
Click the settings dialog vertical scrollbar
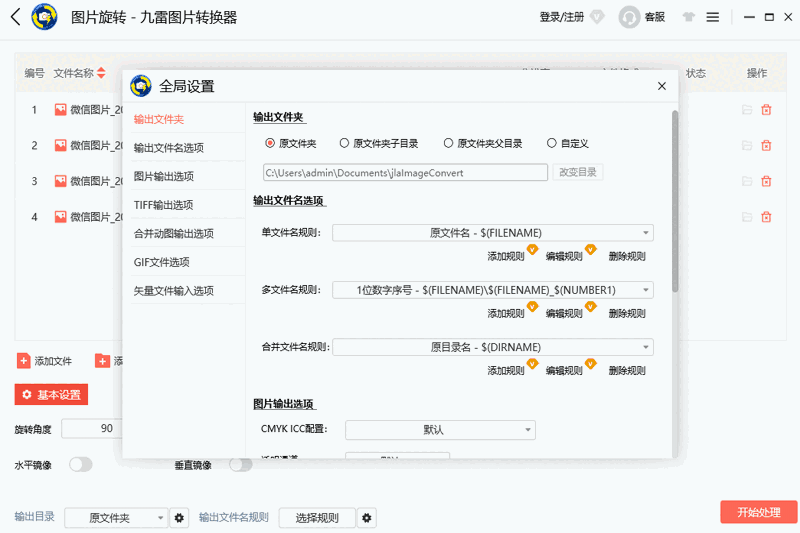tap(674, 201)
